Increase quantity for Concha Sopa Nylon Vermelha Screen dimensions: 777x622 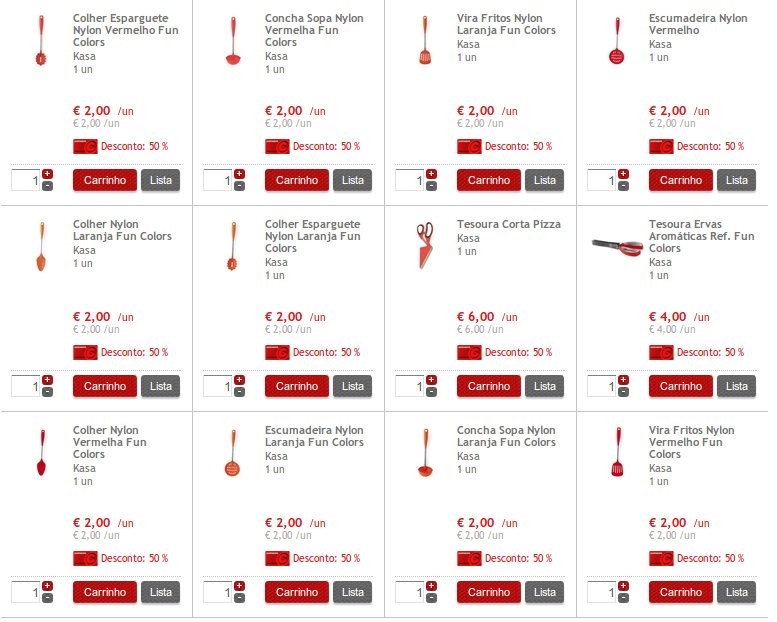239,174
